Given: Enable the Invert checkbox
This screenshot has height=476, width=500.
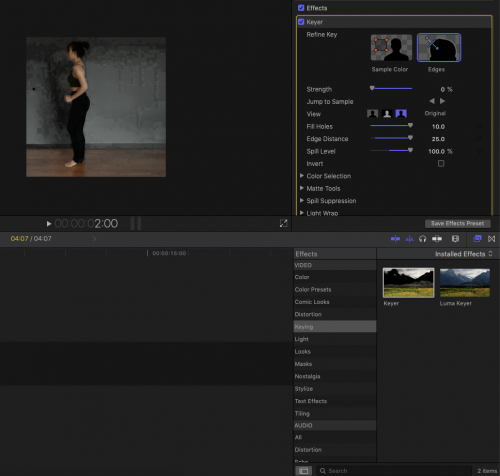Looking at the screenshot, I should coord(441,164).
